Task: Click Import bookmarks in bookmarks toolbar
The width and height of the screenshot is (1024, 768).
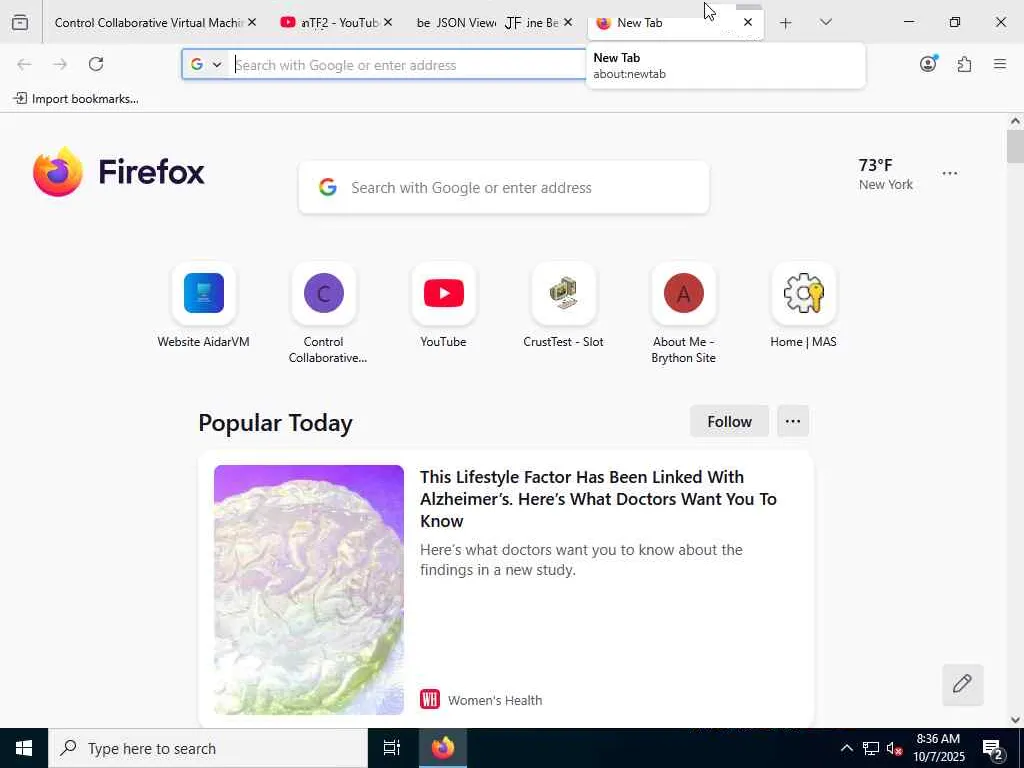Action: [x=76, y=99]
